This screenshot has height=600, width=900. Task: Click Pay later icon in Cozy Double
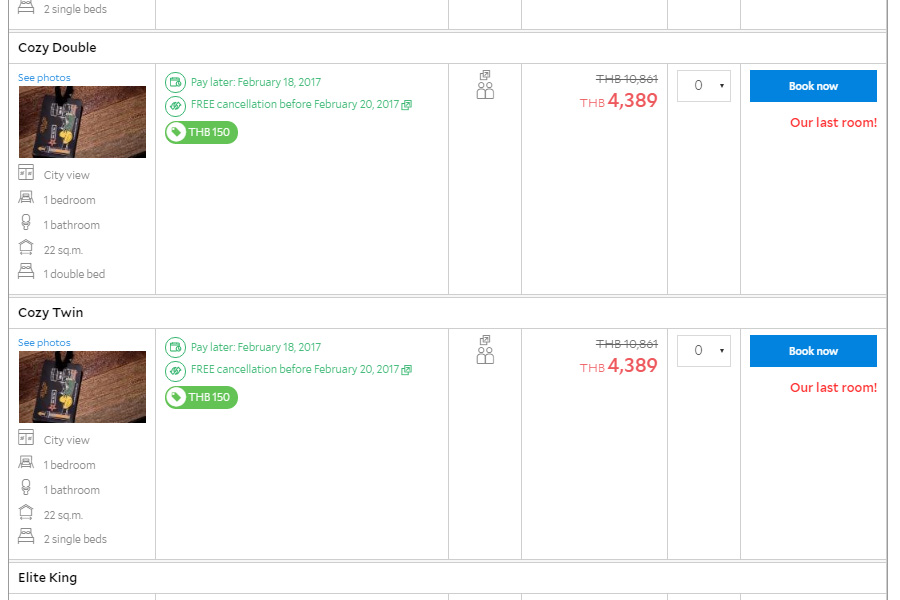[x=175, y=82]
